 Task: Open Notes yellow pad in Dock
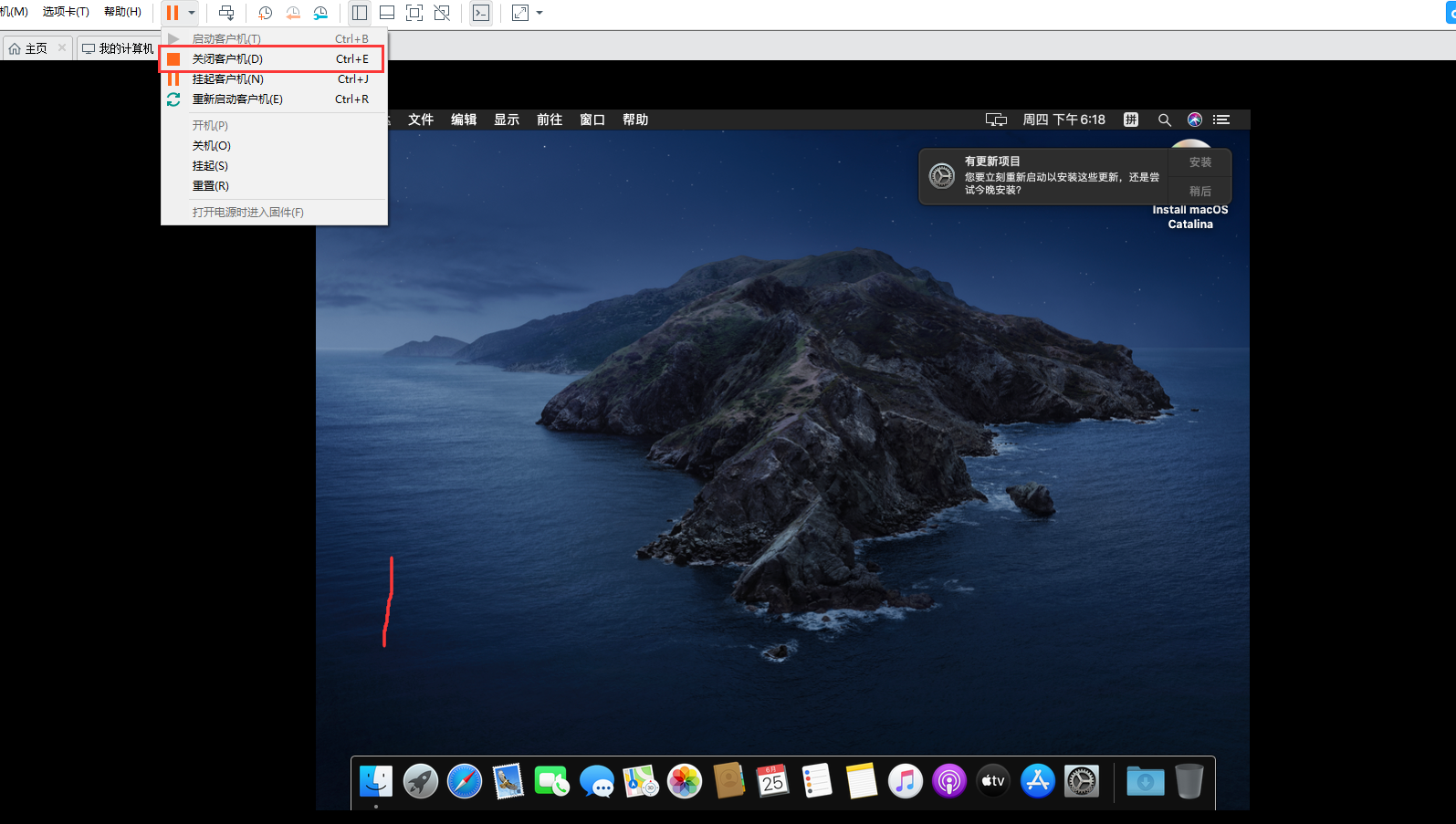(861, 781)
